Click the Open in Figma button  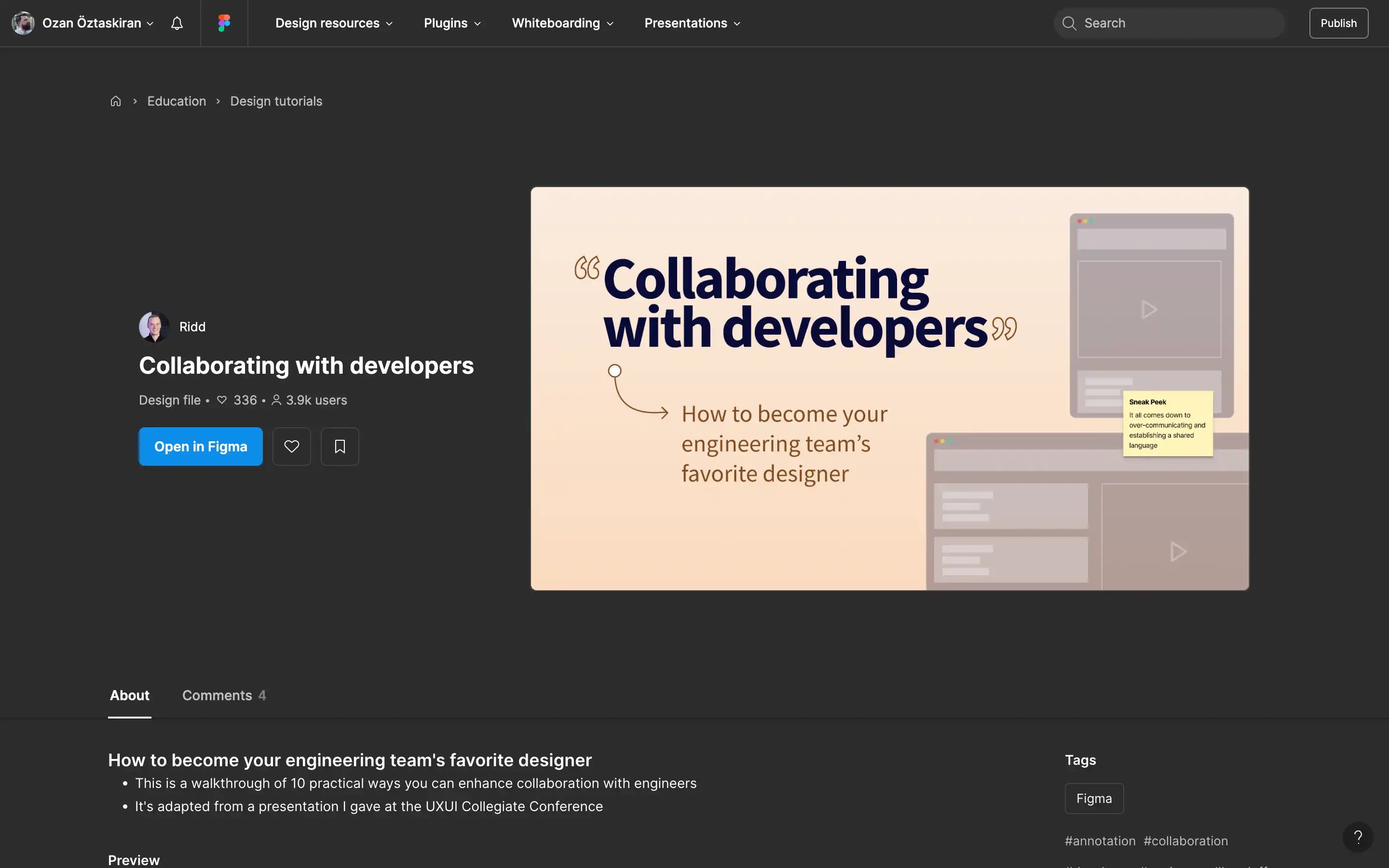click(200, 446)
